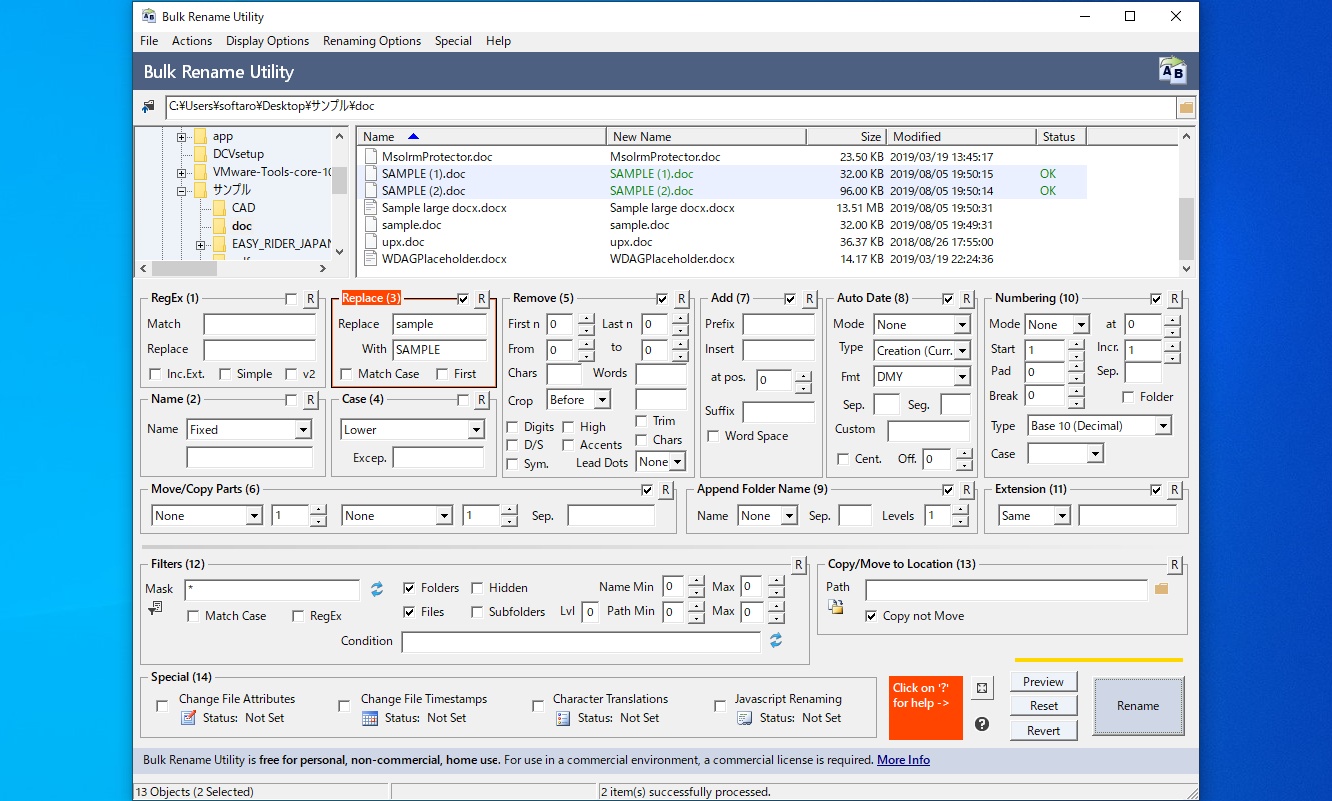The height and width of the screenshot is (801, 1332).
Task: Reset Copy/Move to Location with R button
Action: (1175, 565)
